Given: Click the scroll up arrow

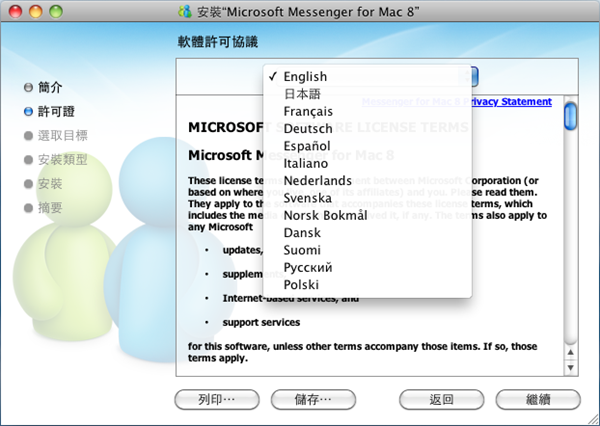Looking at the screenshot, I should 571,353.
